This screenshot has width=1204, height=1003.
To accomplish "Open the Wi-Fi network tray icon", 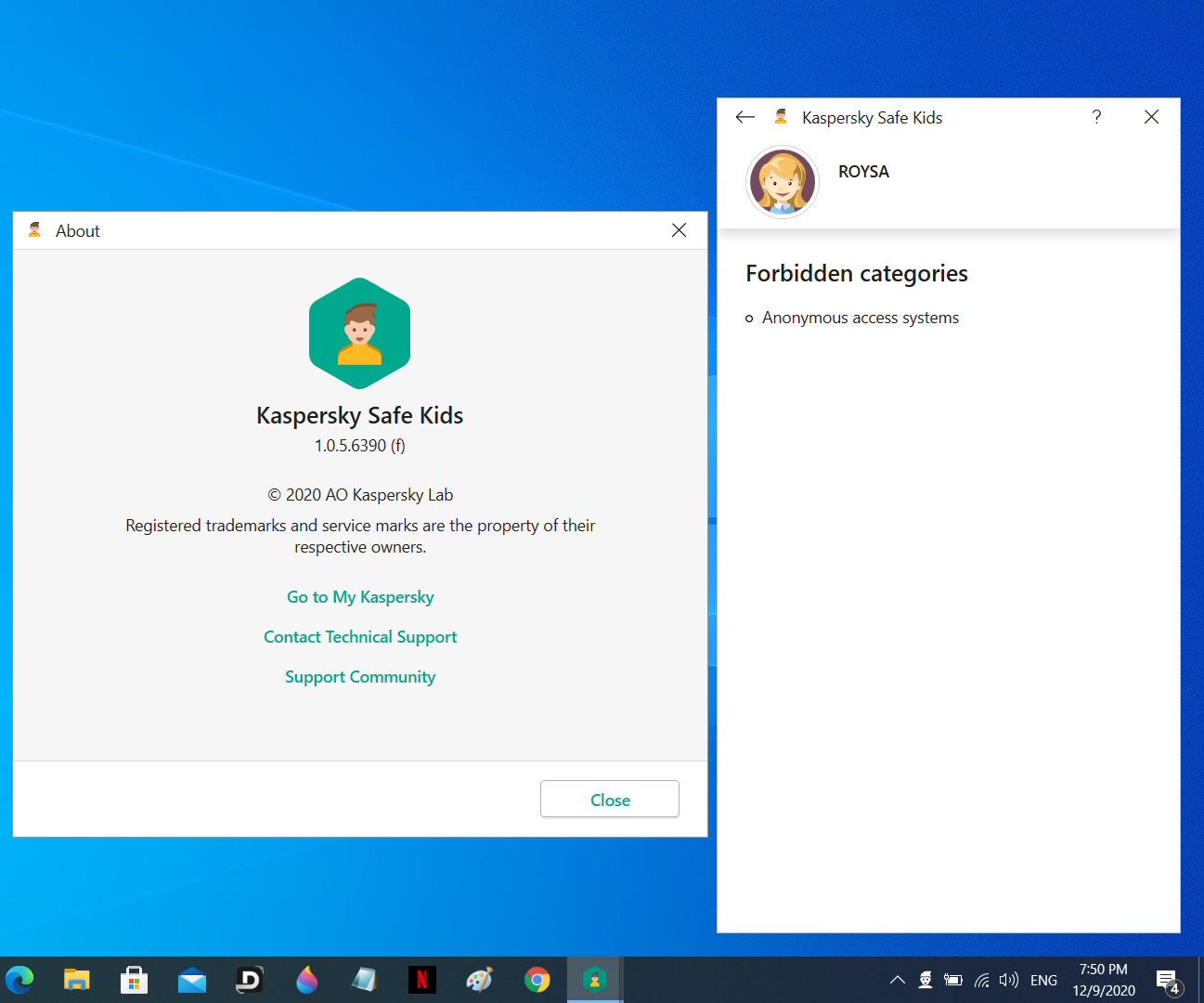I will [x=981, y=980].
